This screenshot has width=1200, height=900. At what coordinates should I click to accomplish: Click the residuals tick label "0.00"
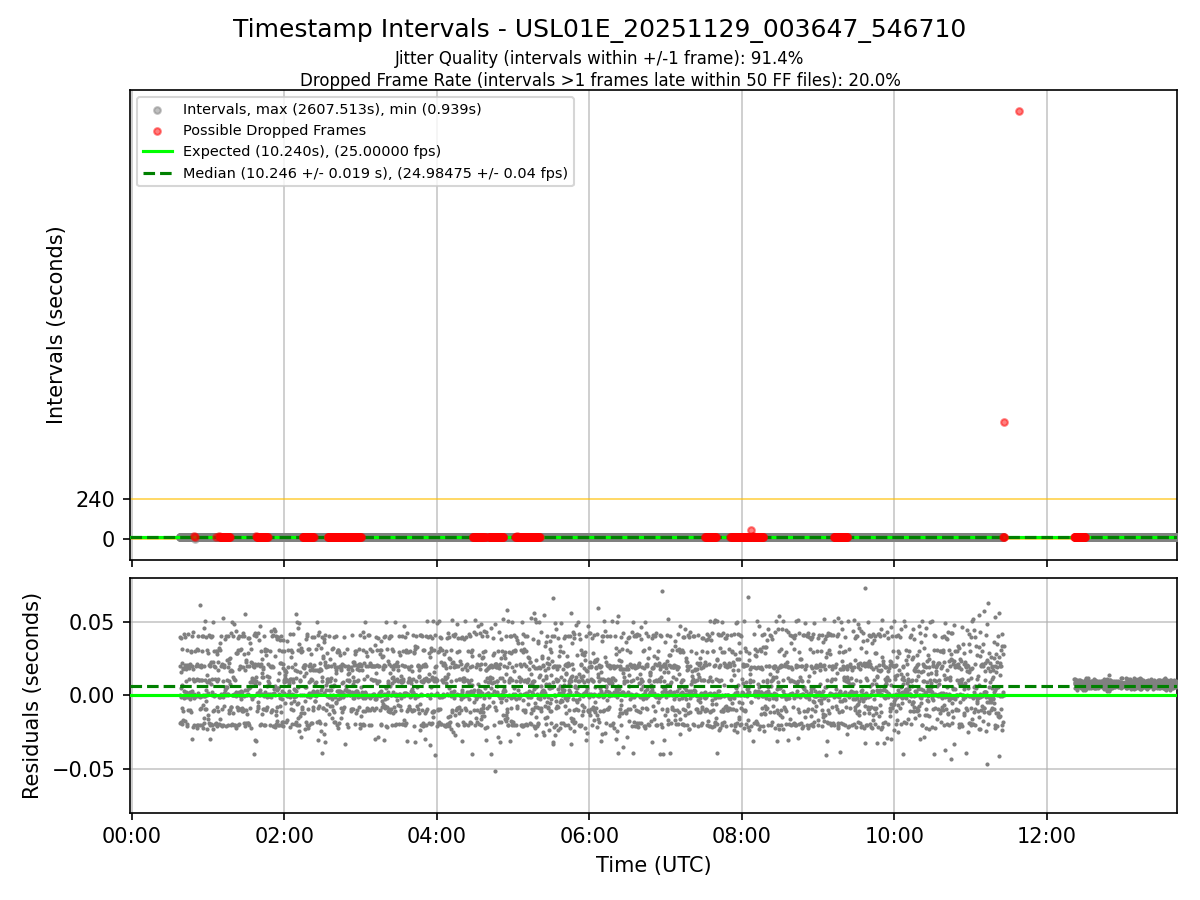[93, 696]
